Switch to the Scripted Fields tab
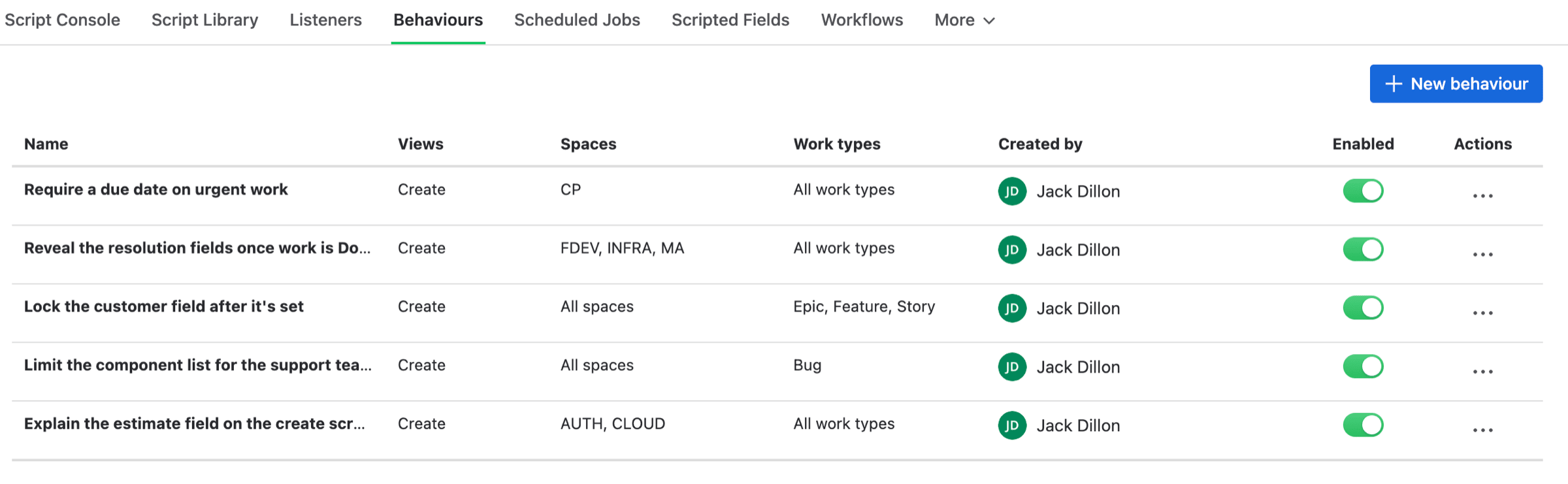Viewport: 1568px width, 484px height. (730, 20)
